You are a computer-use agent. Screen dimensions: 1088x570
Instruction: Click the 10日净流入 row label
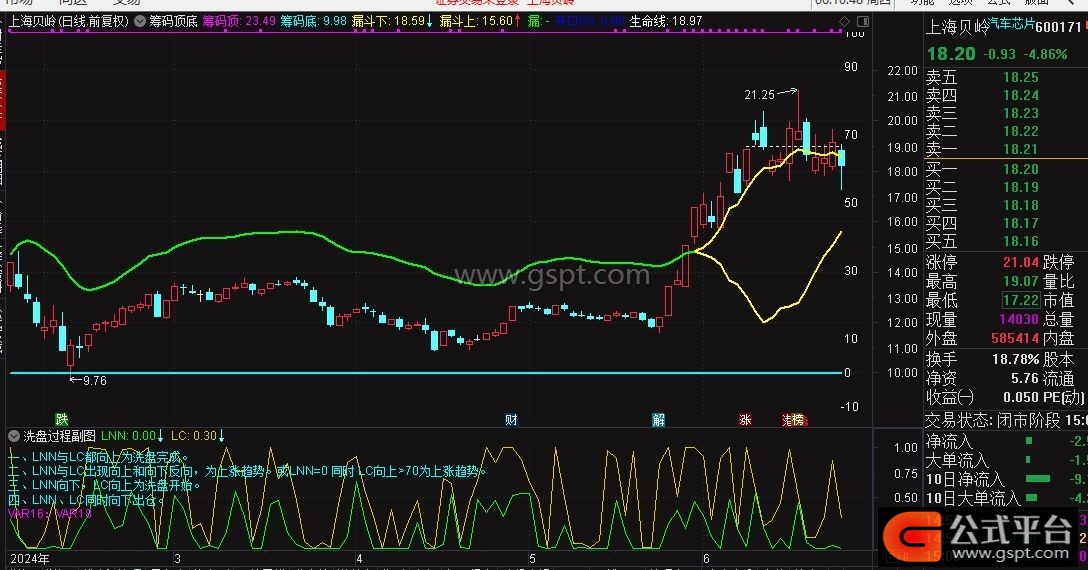coord(965,479)
